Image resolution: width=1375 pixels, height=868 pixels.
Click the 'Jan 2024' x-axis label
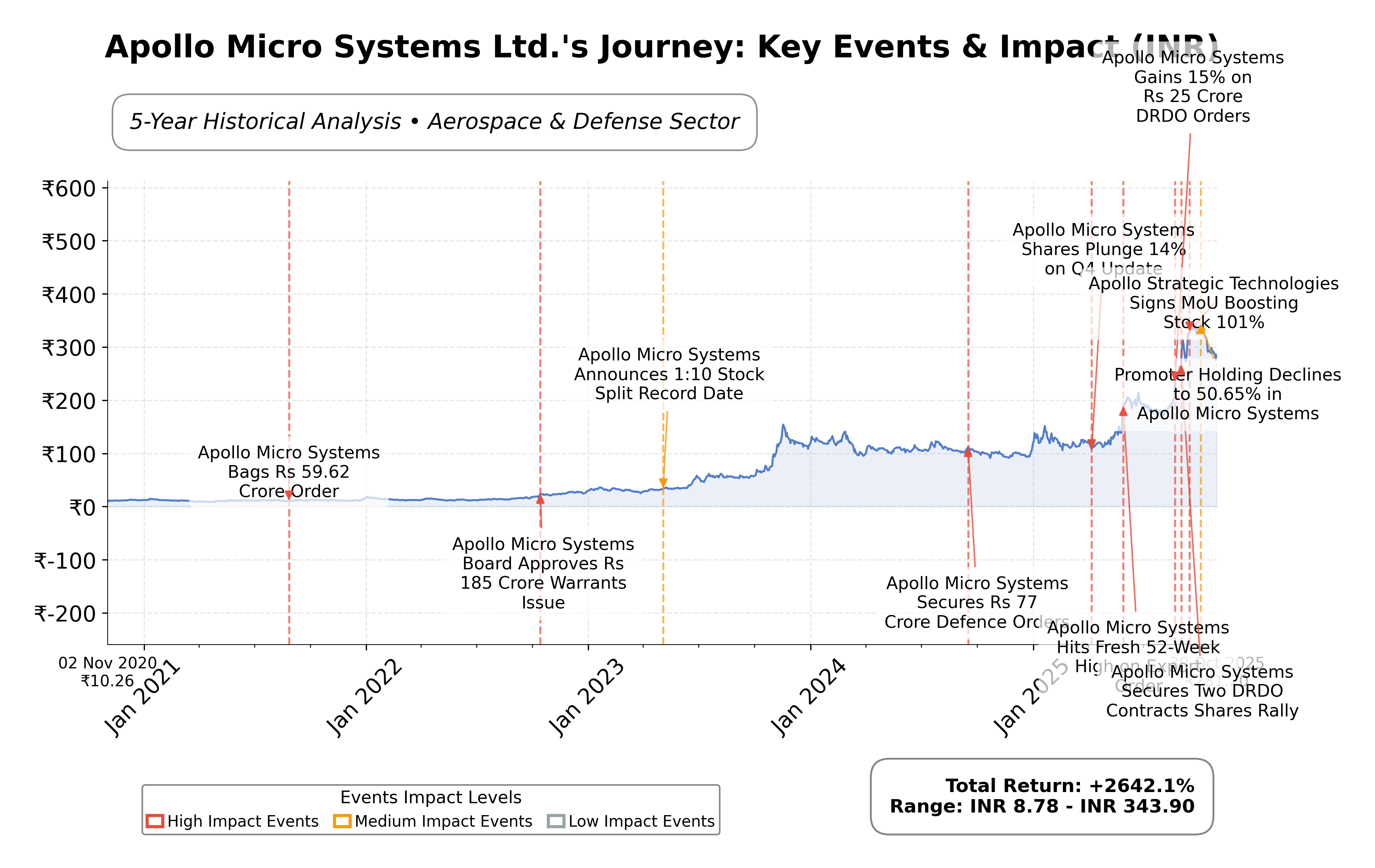pyautogui.click(x=808, y=698)
